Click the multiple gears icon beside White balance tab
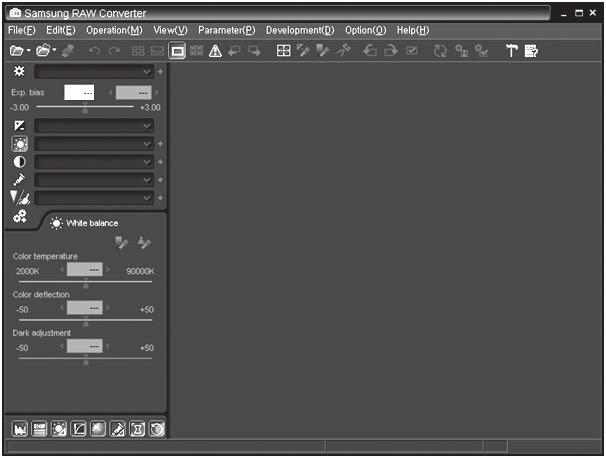The height and width of the screenshot is (458, 606). [20, 216]
